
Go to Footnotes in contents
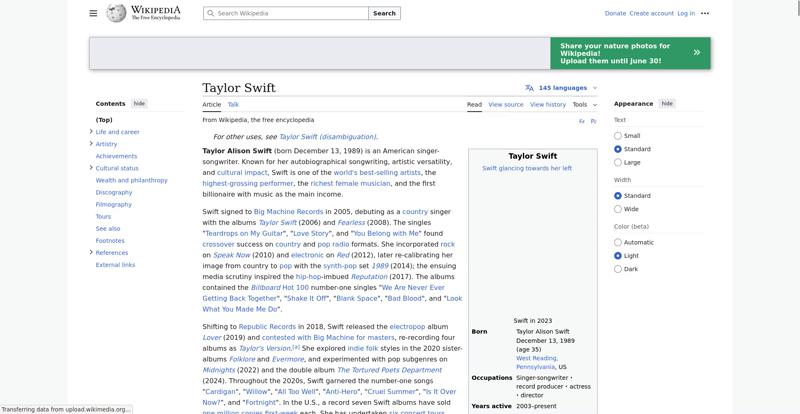[110, 240]
